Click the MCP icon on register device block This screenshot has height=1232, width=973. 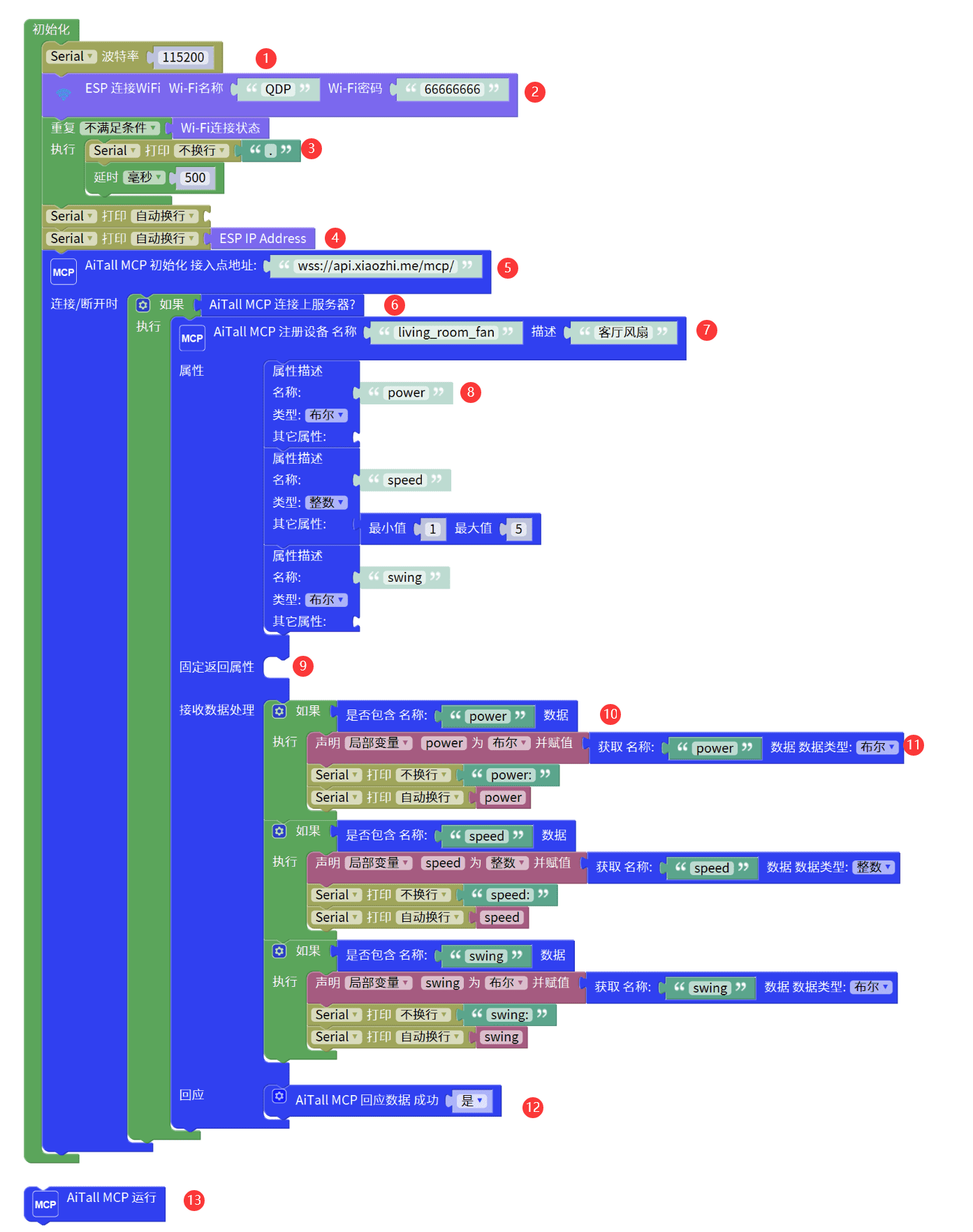pyautogui.click(x=192, y=338)
